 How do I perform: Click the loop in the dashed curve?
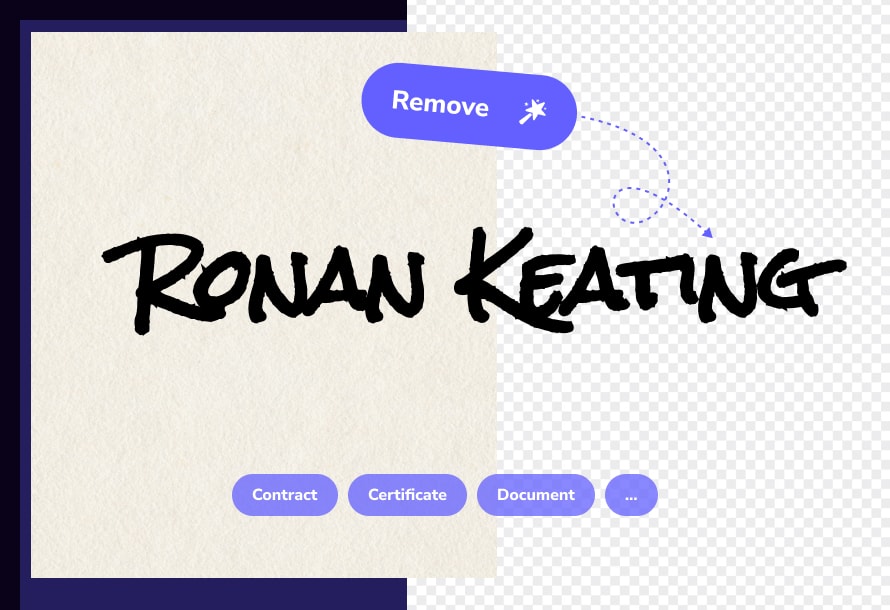[x=633, y=205]
